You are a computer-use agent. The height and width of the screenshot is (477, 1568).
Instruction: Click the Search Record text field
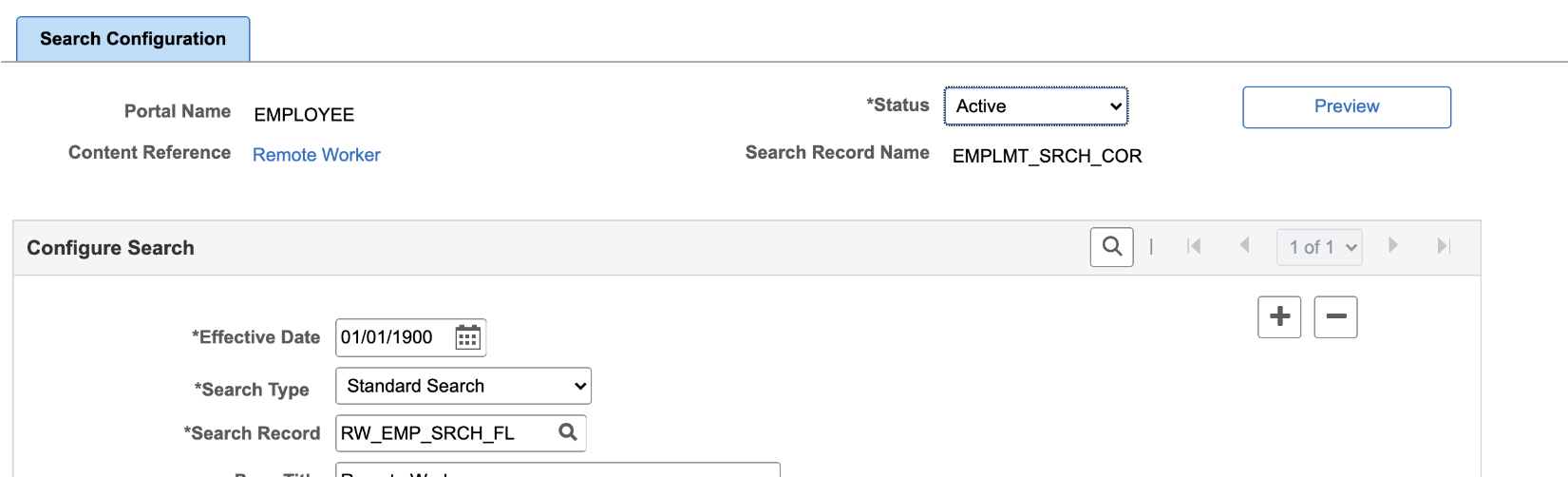[x=443, y=433]
